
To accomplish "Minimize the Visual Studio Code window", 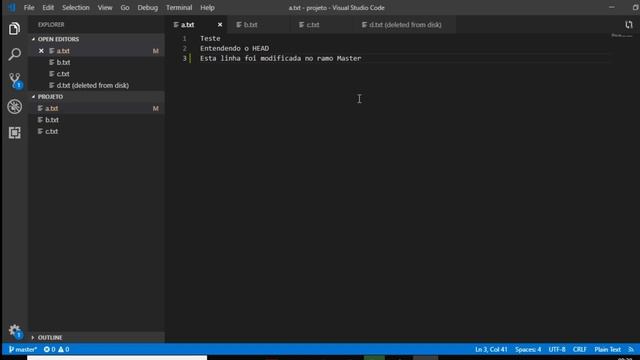I will click(x=611, y=7).
